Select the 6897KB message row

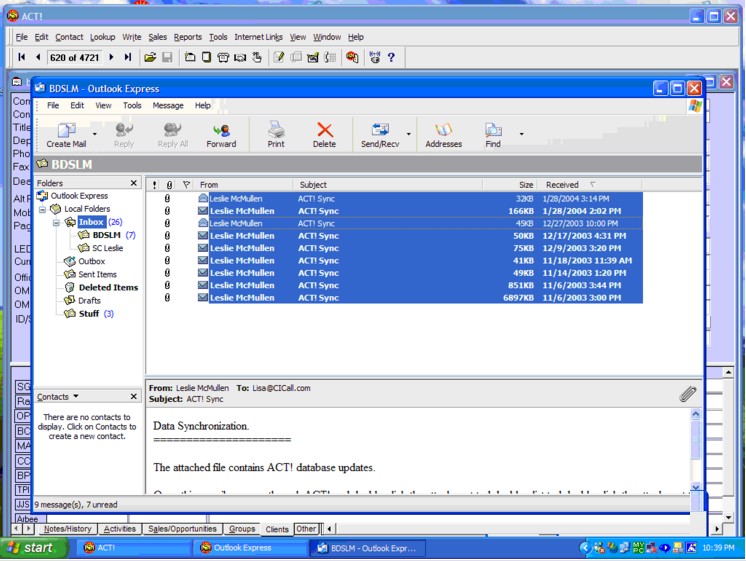[396, 297]
